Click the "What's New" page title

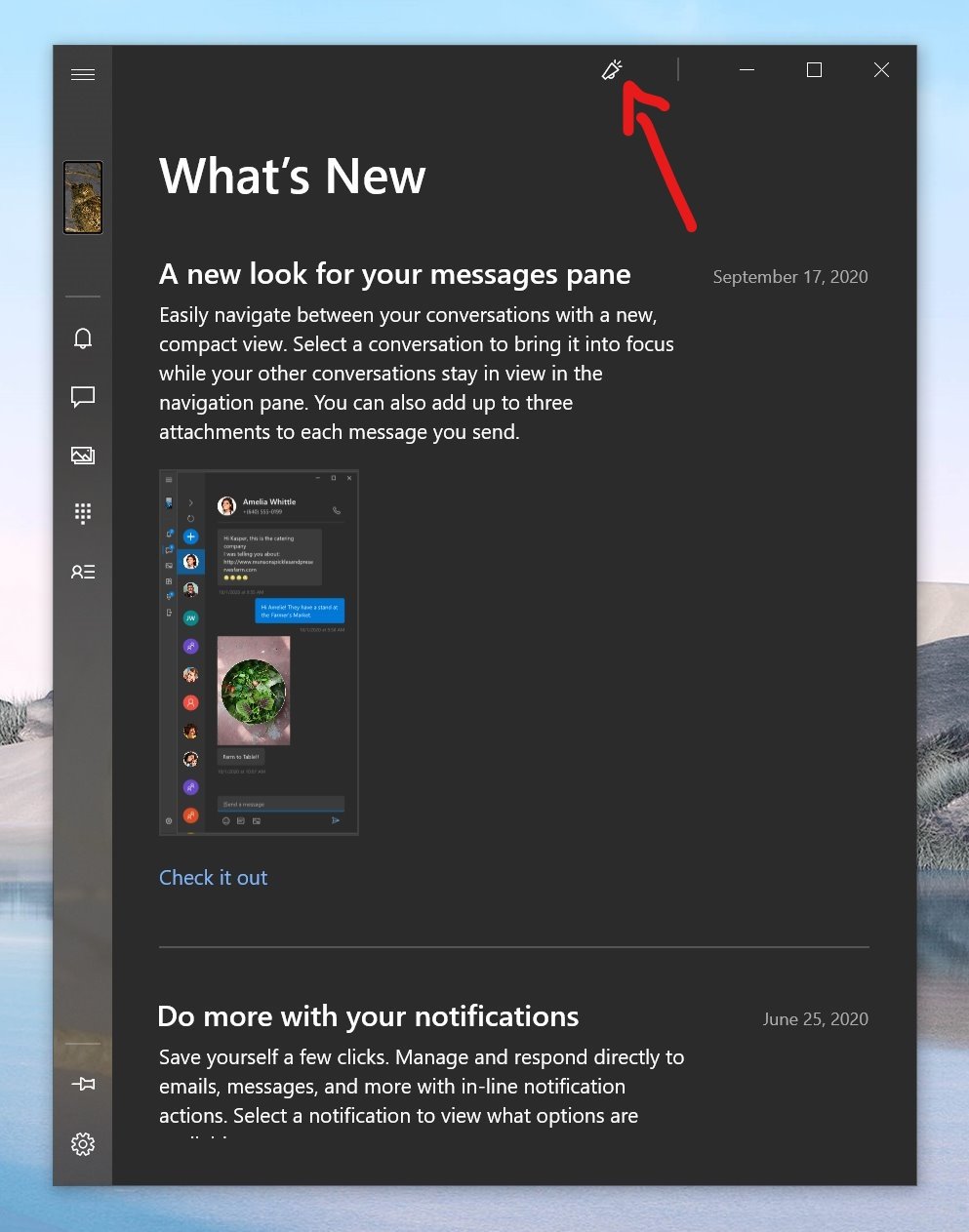coord(293,177)
